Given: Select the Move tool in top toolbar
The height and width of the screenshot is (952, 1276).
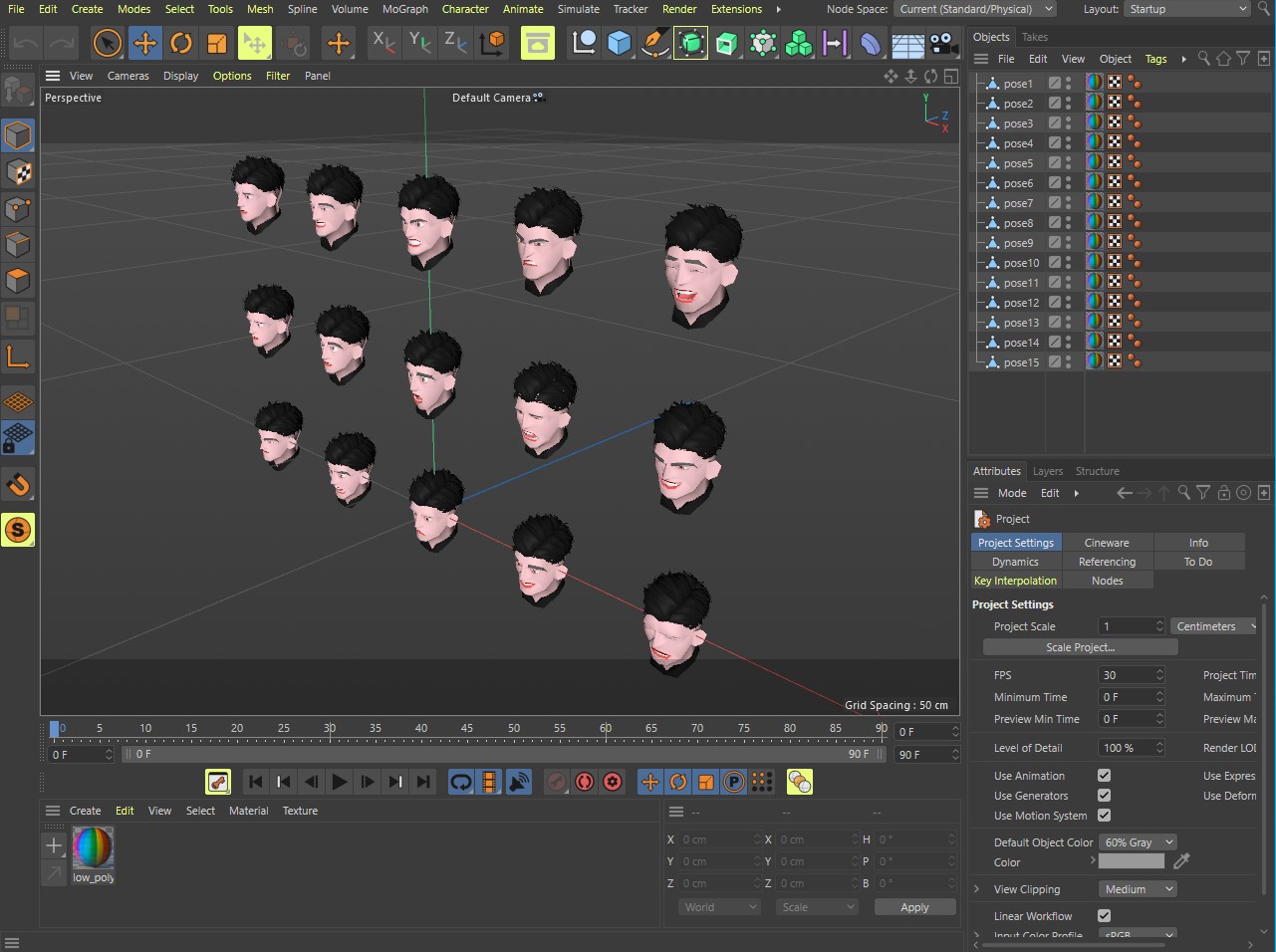Looking at the screenshot, I should coord(145,43).
